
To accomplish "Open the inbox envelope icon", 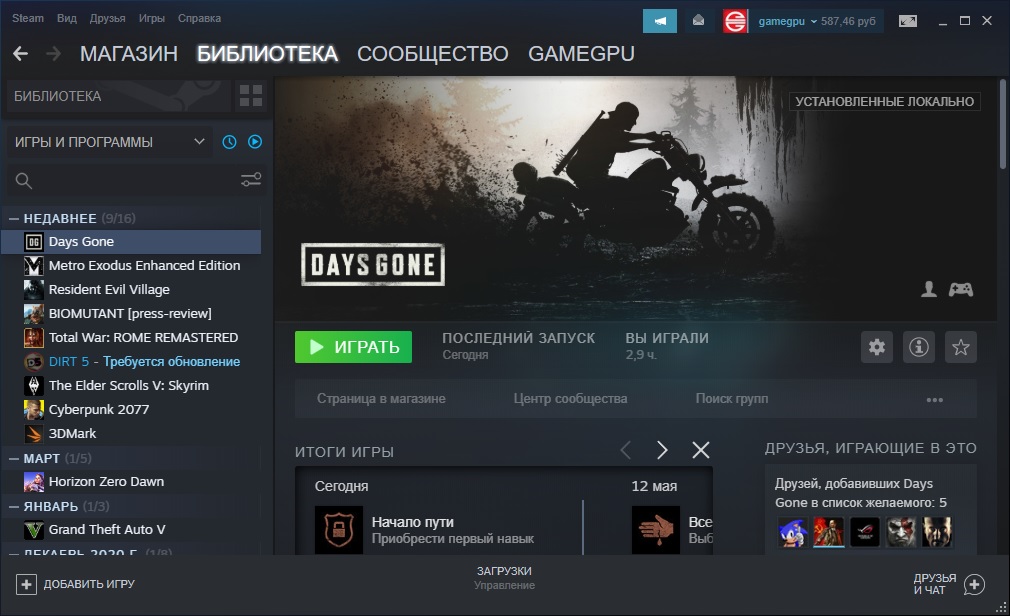I will click(698, 21).
